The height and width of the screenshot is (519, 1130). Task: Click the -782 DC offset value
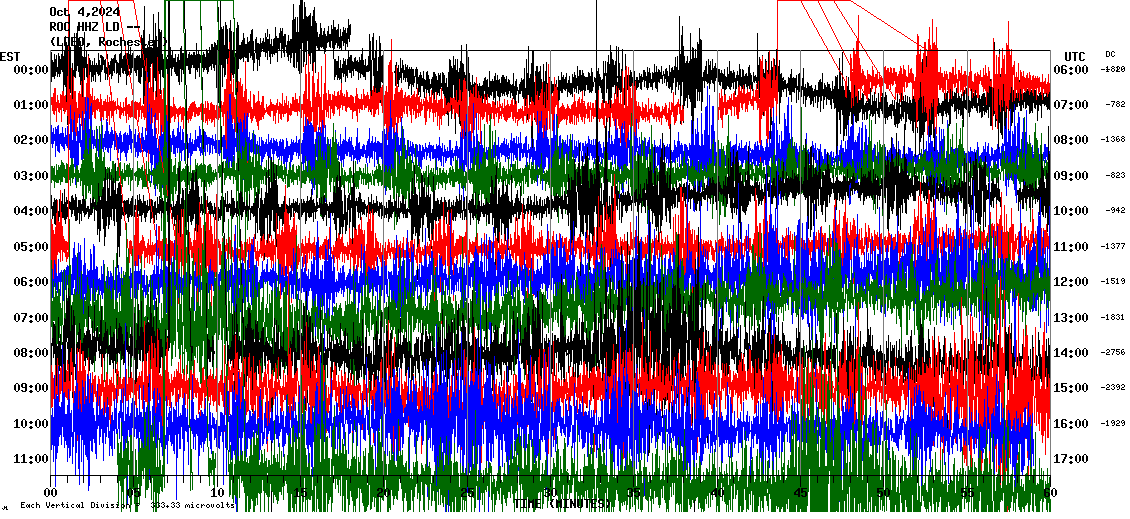(x=1115, y=105)
